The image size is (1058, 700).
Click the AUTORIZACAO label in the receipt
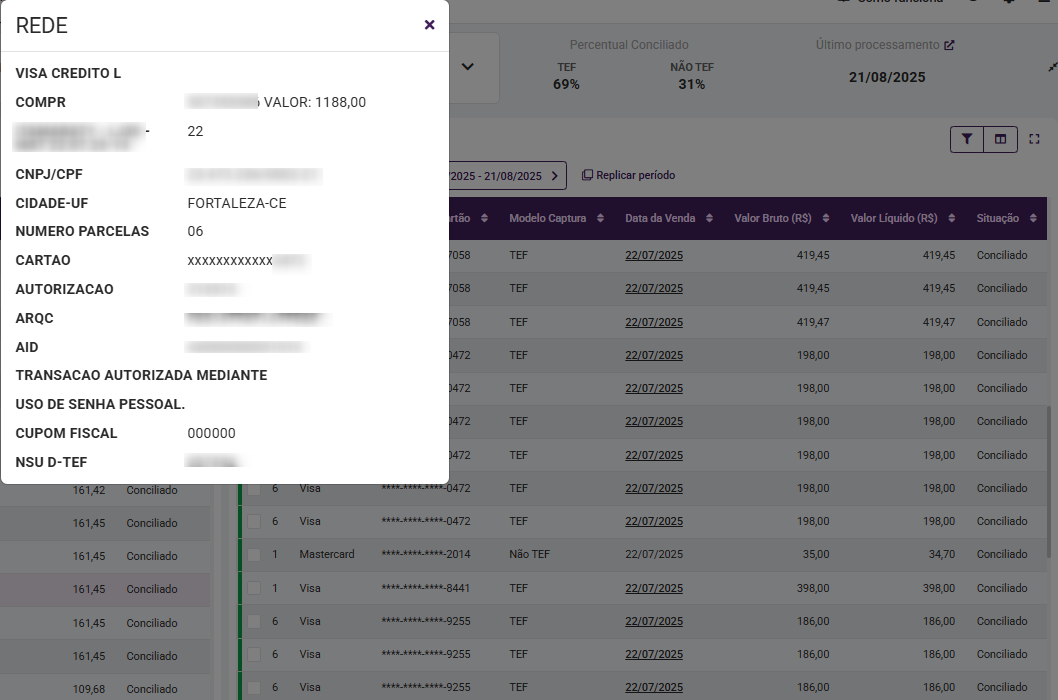(x=65, y=290)
